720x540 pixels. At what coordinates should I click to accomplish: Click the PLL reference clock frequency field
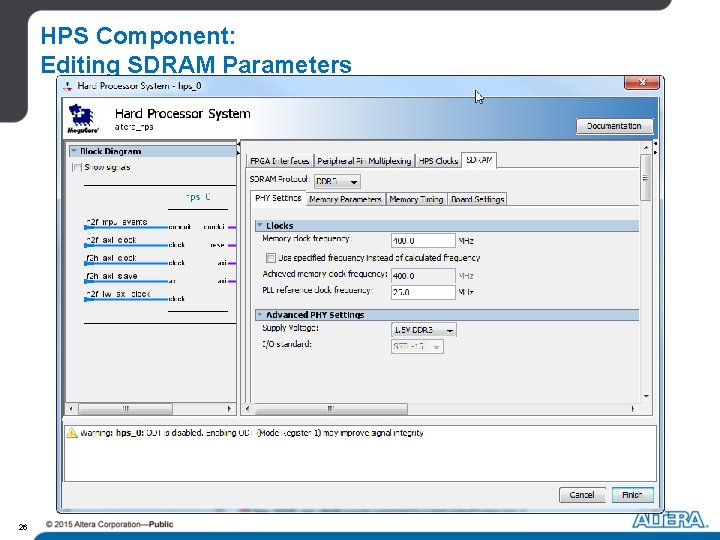(x=423, y=292)
